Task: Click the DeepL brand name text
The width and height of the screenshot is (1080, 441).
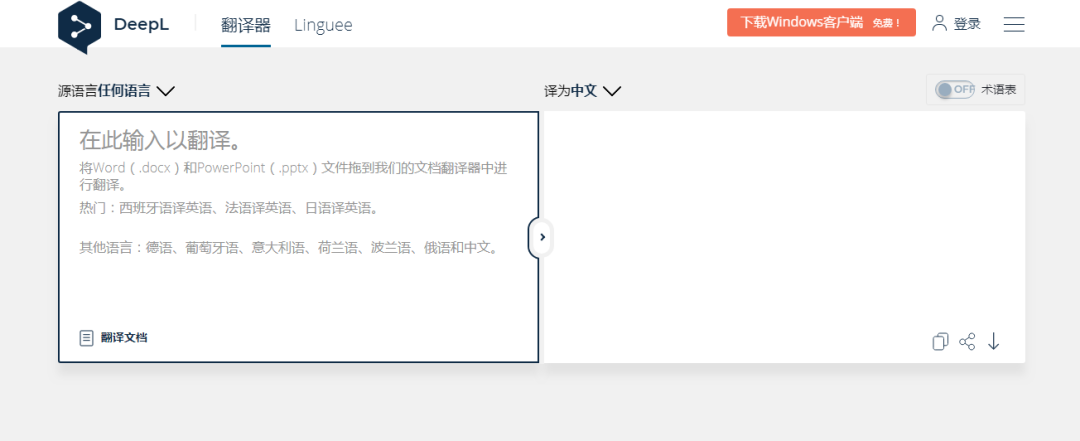Action: coord(141,25)
